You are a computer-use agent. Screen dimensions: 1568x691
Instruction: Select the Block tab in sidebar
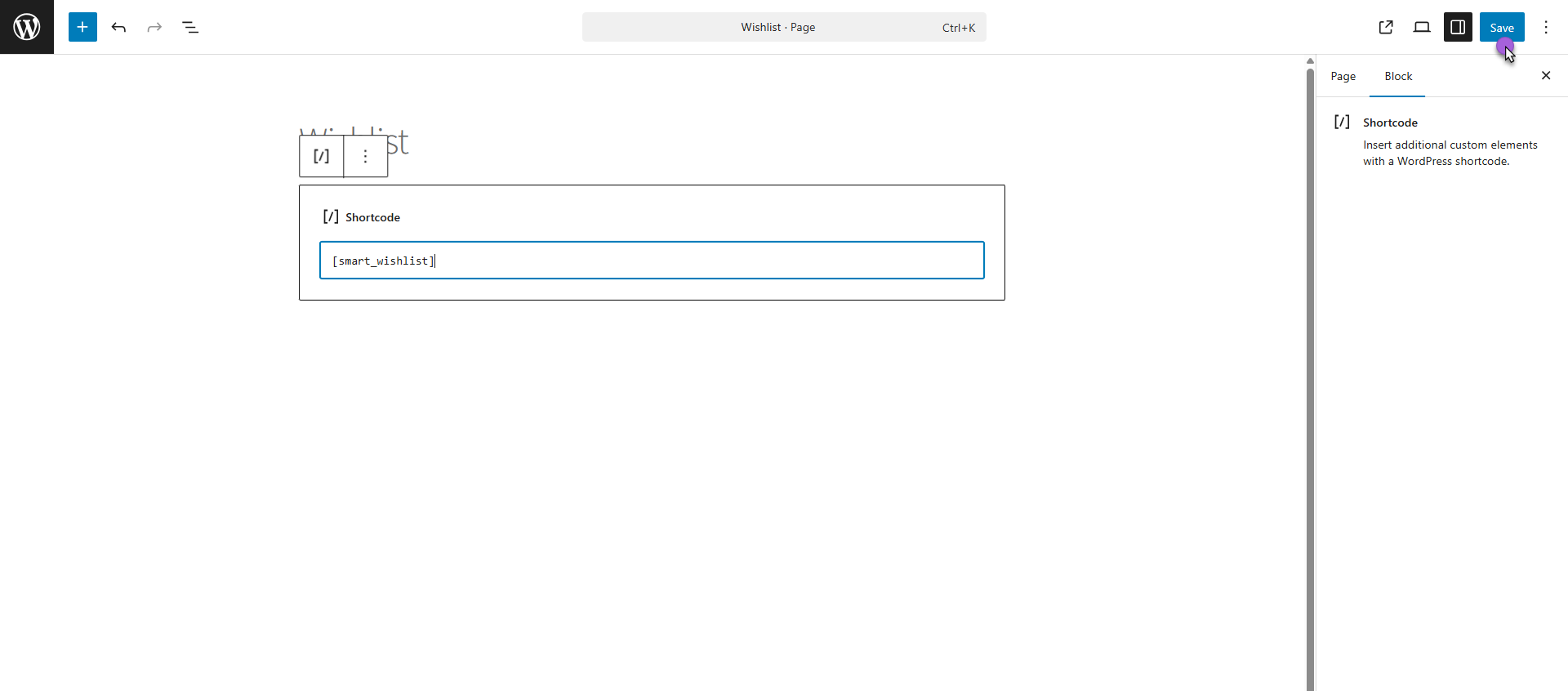click(x=1398, y=76)
